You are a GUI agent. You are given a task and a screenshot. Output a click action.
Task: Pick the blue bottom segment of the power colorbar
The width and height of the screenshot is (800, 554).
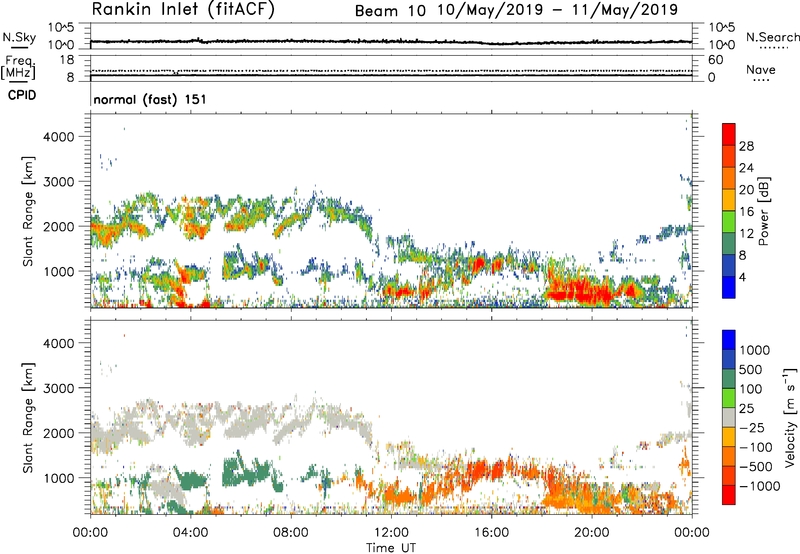(x=729, y=288)
